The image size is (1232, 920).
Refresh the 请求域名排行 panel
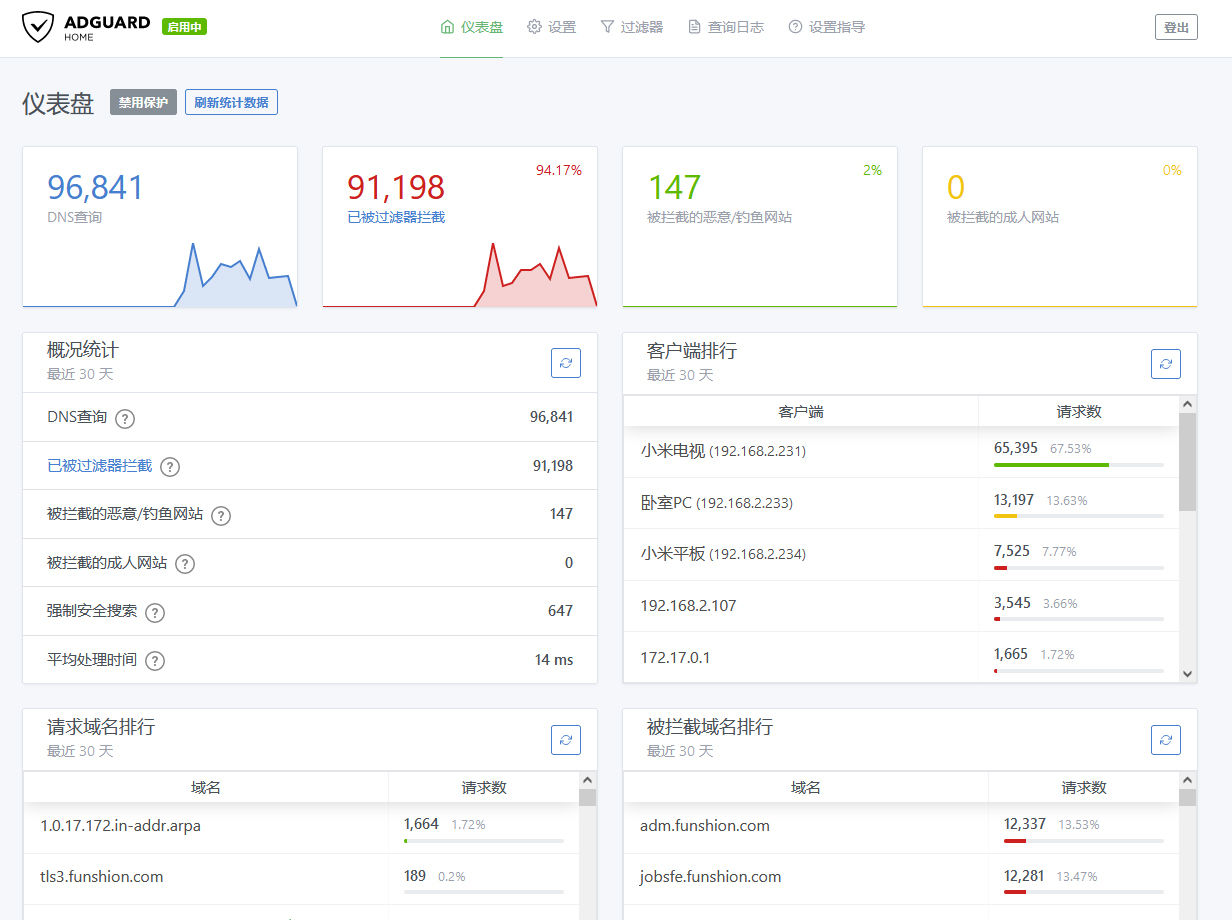coord(566,740)
